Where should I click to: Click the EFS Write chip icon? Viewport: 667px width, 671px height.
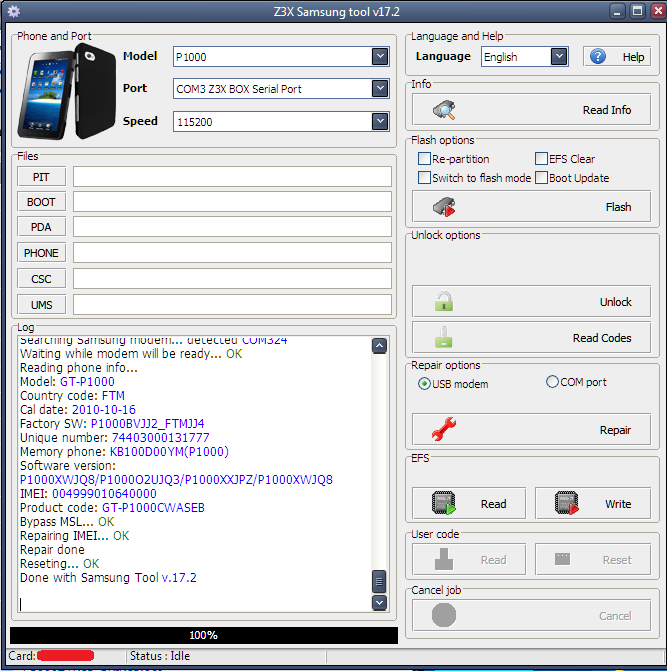(567, 503)
